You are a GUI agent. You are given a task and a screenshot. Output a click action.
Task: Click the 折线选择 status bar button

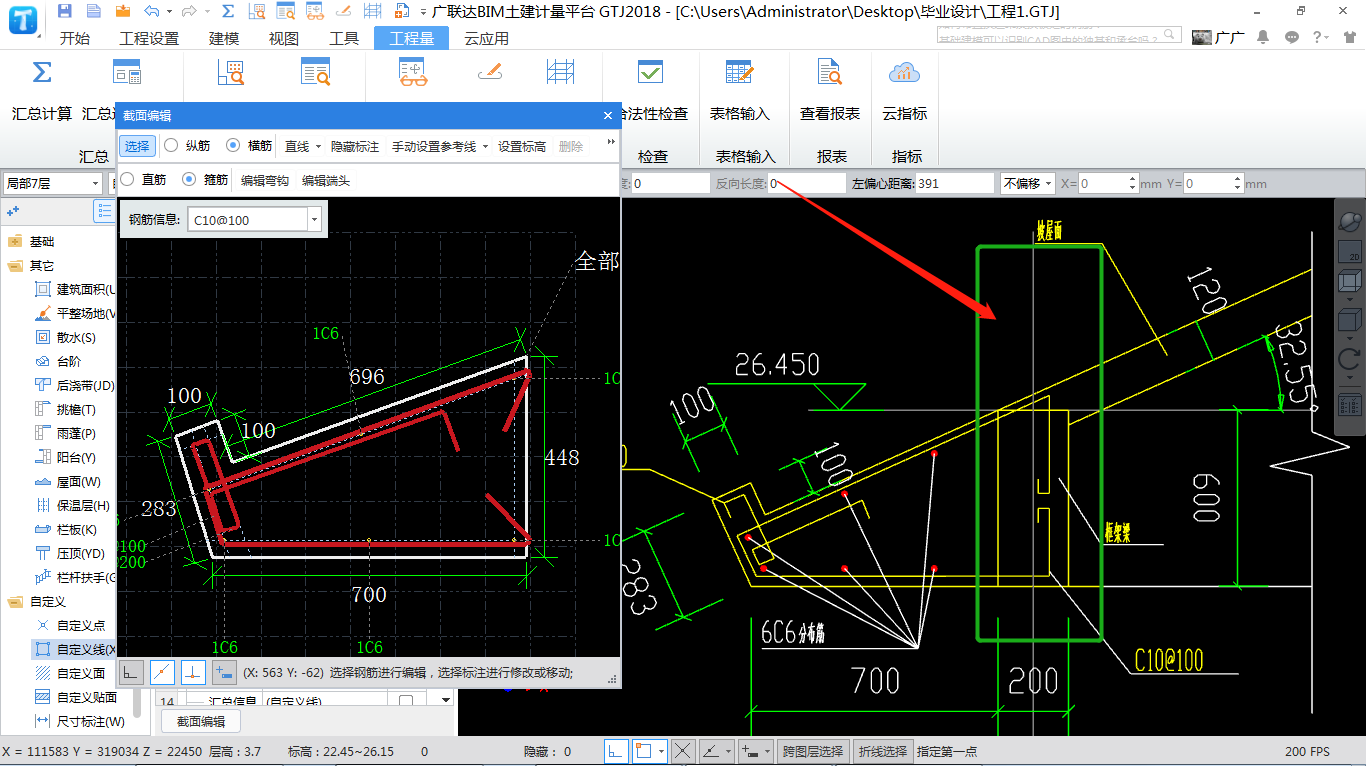tap(883, 751)
